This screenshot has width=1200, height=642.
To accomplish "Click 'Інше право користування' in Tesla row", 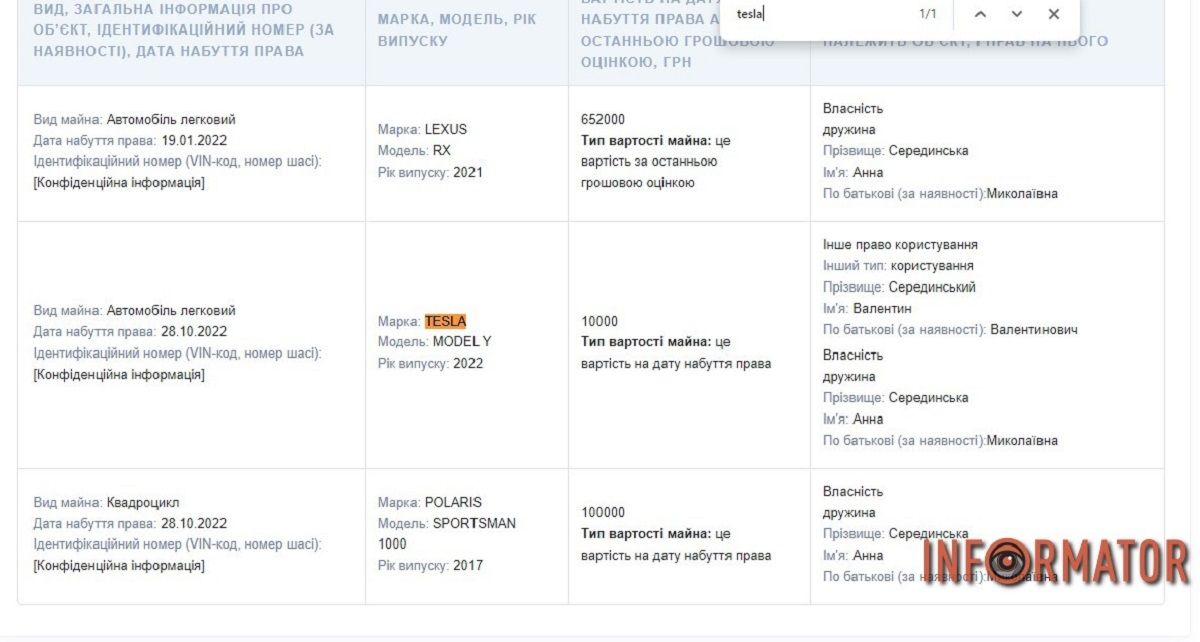I will click(900, 245).
